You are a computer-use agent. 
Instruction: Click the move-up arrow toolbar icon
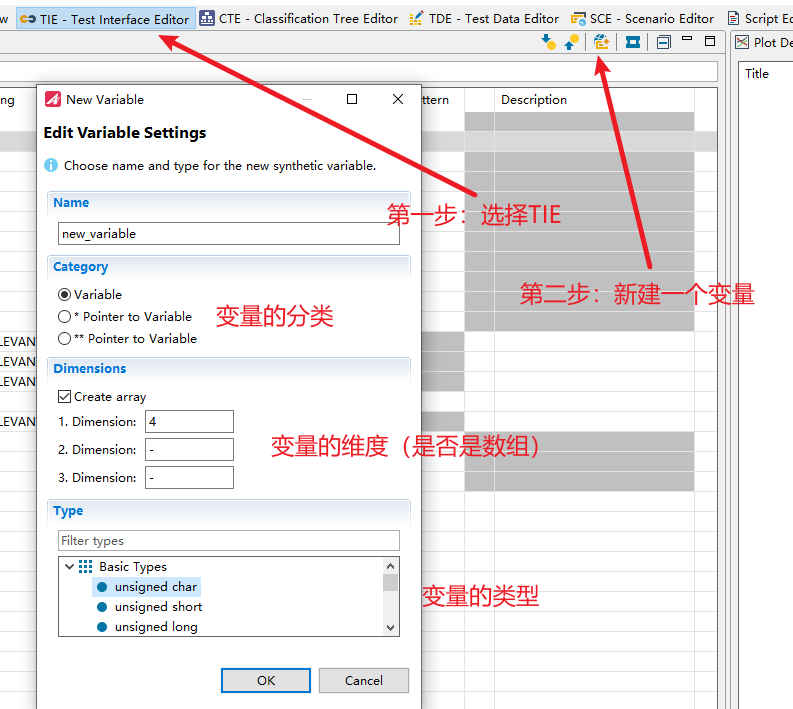[571, 42]
